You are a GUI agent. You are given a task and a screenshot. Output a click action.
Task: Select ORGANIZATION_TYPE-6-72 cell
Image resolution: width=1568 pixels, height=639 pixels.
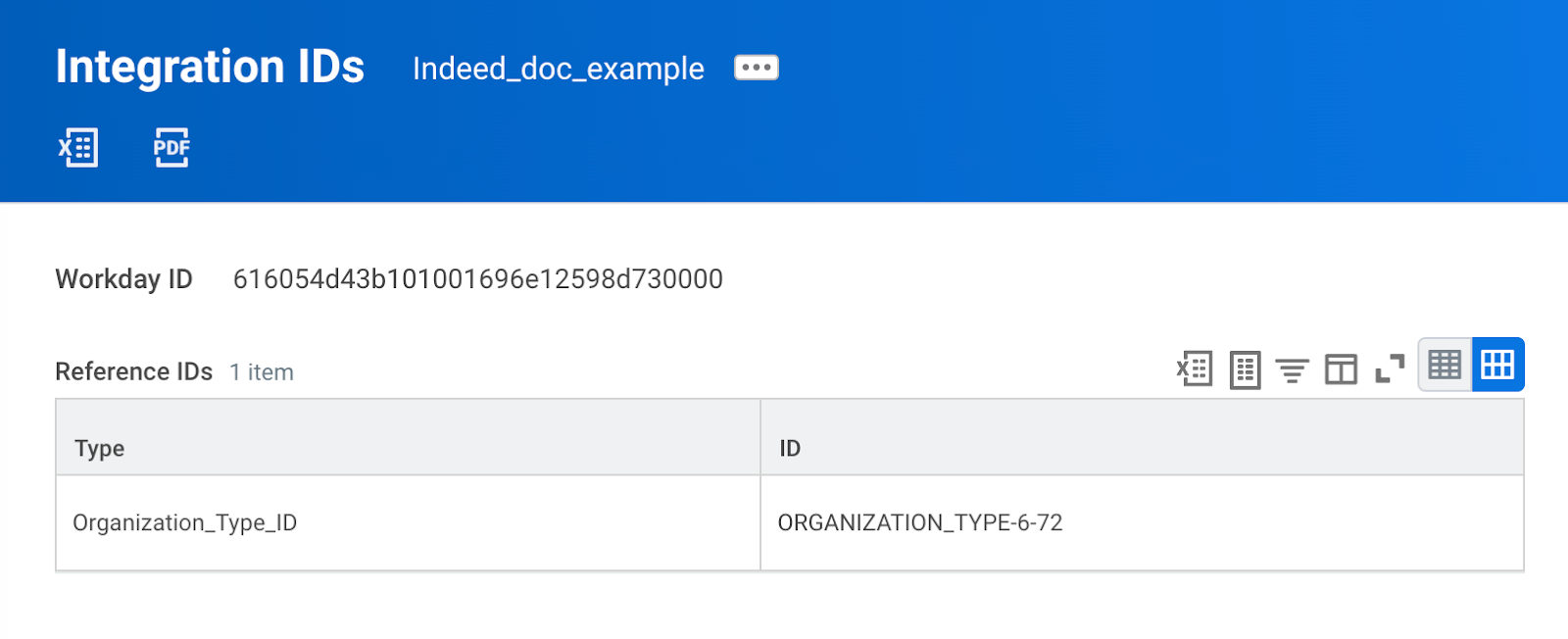pos(1142,523)
